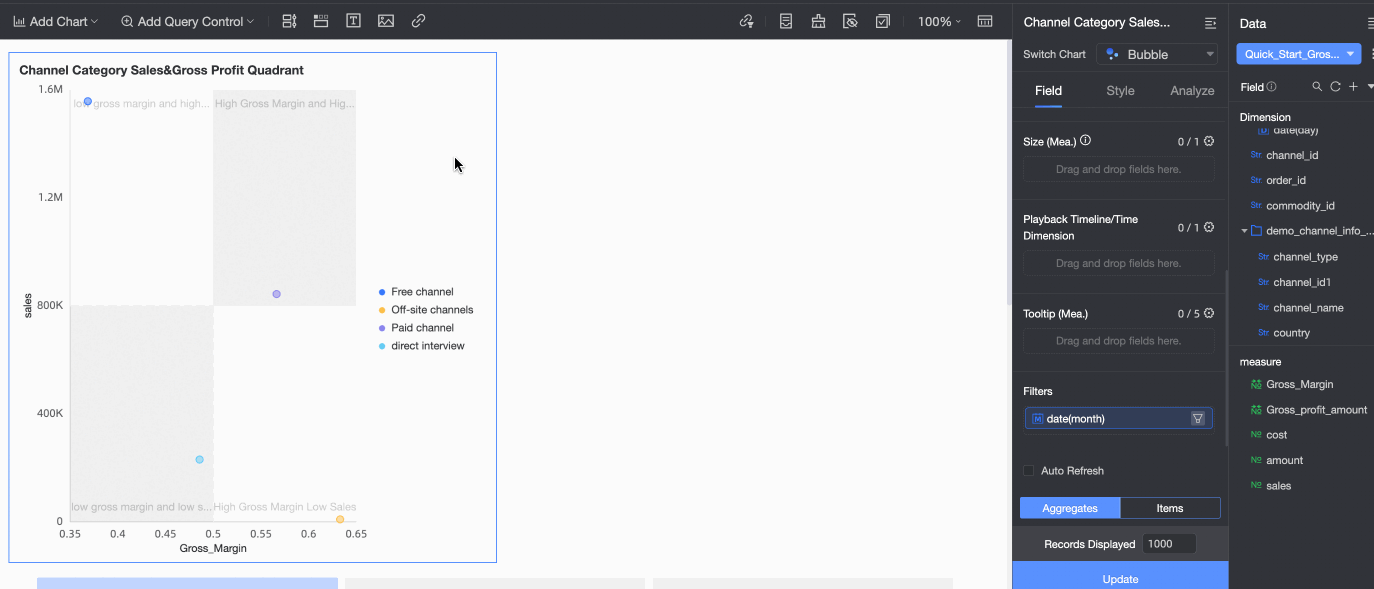Click the hidden display settings icon

[x=850, y=21]
